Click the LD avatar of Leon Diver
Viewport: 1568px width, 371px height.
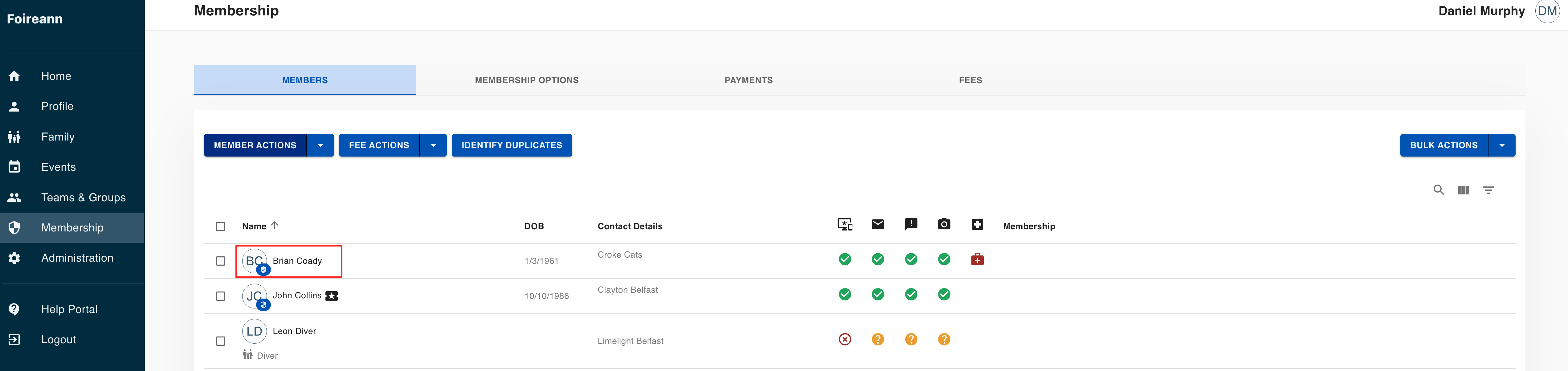click(x=255, y=332)
